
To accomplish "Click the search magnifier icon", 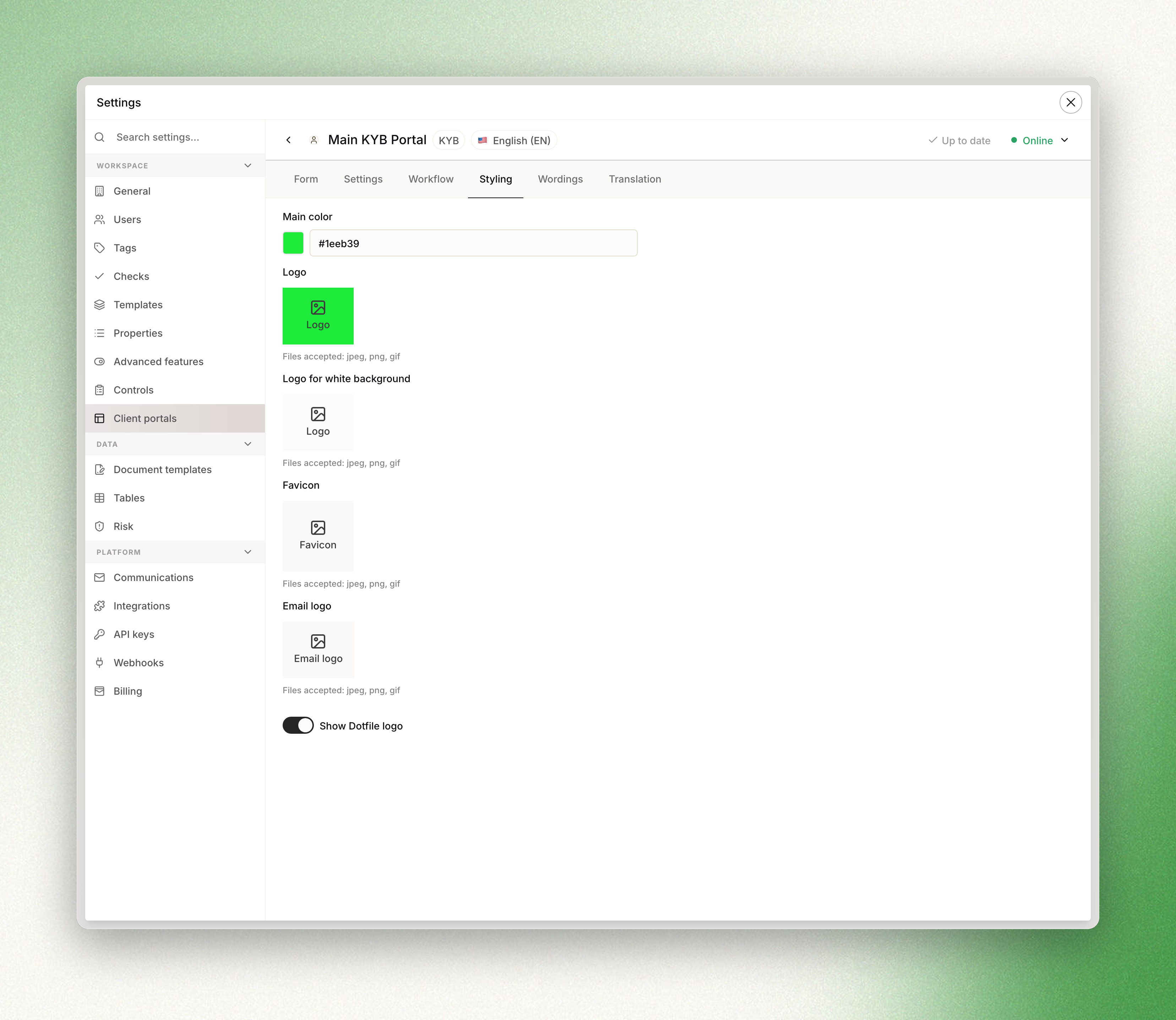I will (x=99, y=137).
